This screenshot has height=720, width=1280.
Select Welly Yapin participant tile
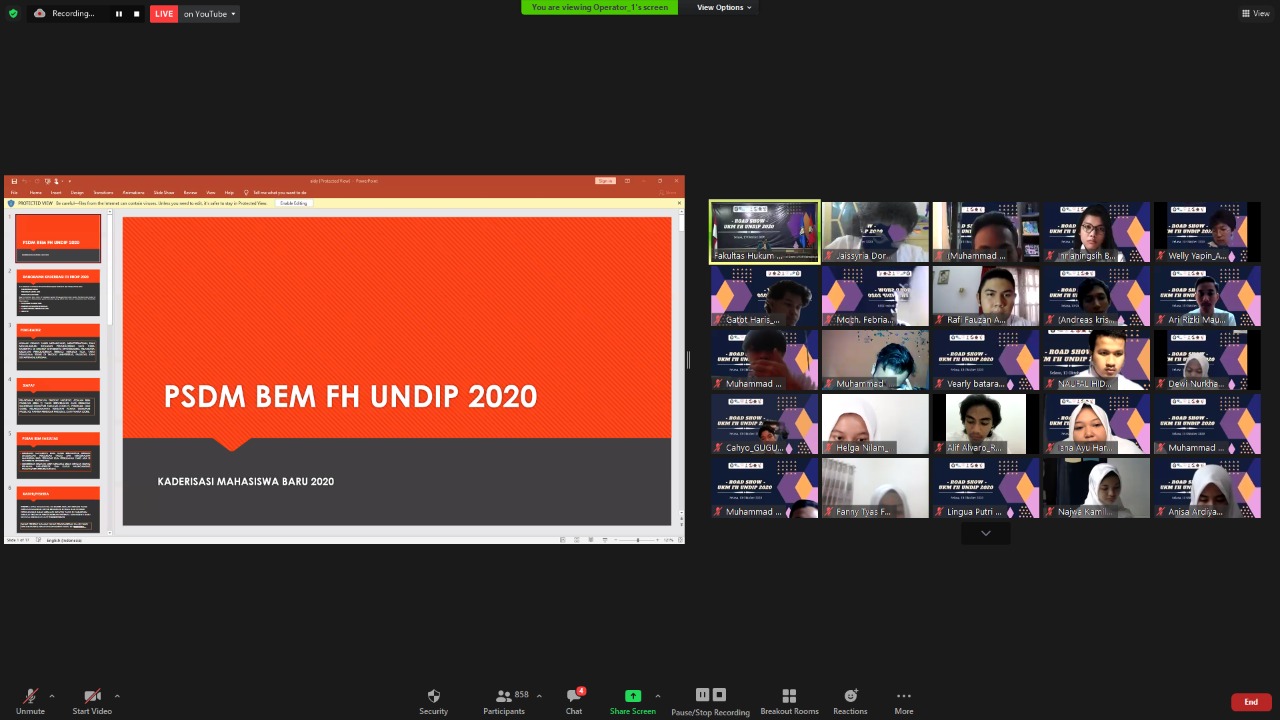(1207, 232)
